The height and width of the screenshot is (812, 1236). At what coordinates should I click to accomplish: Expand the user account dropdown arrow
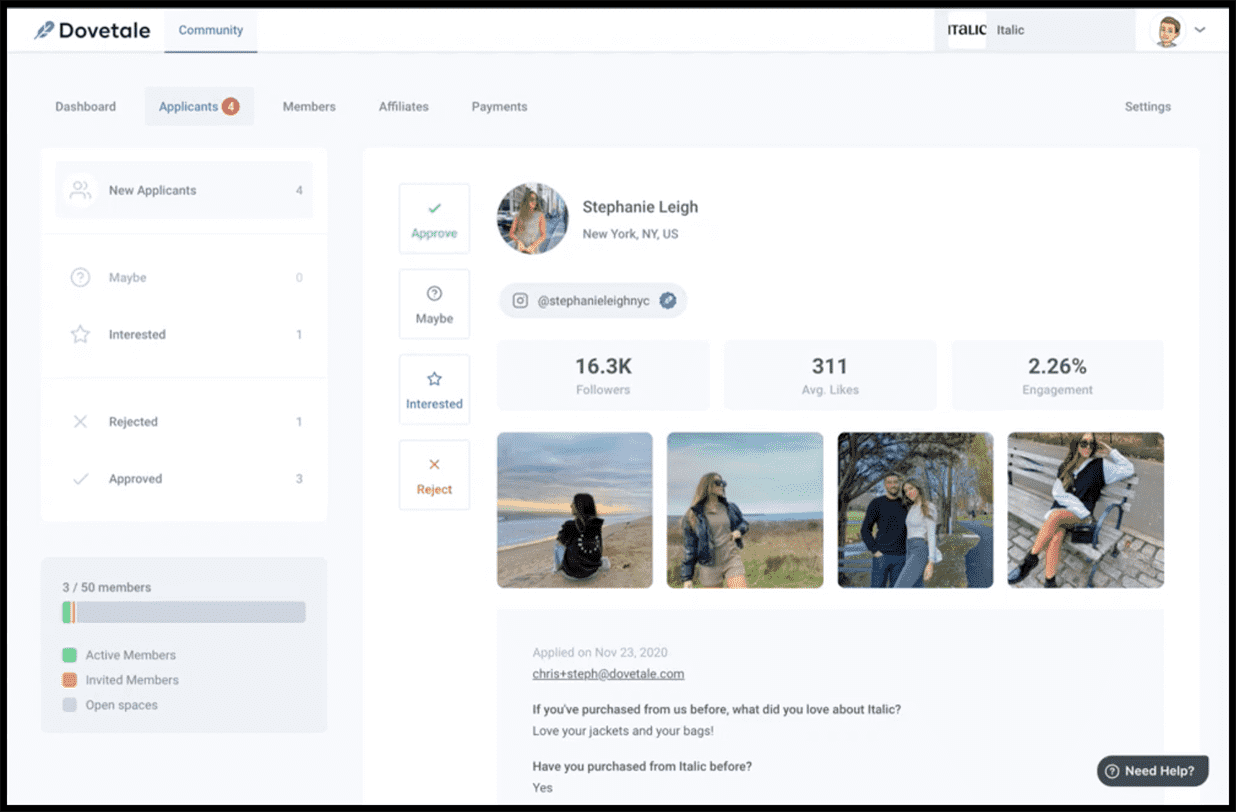(x=1200, y=30)
